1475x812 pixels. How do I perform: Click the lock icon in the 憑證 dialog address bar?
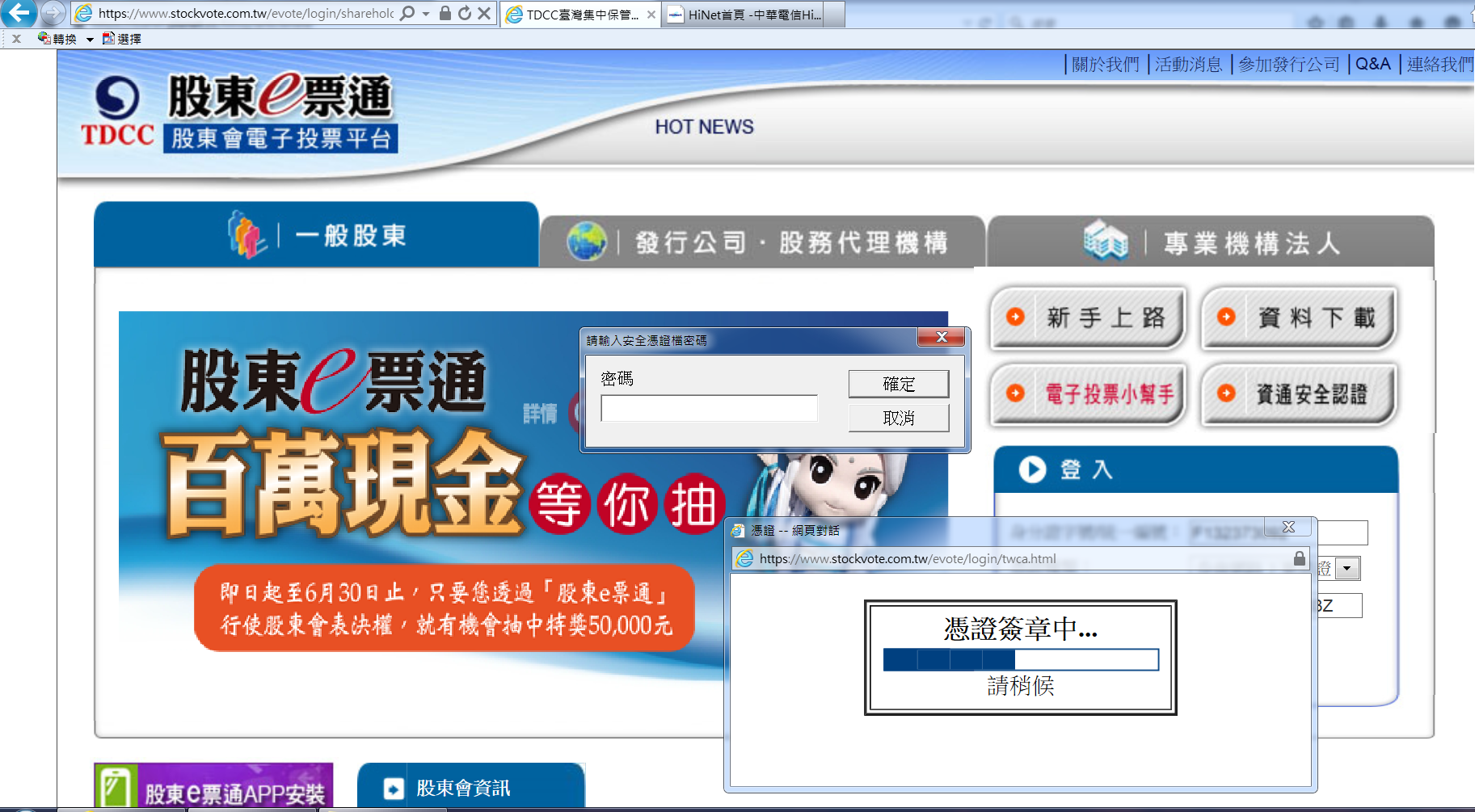point(1299,558)
